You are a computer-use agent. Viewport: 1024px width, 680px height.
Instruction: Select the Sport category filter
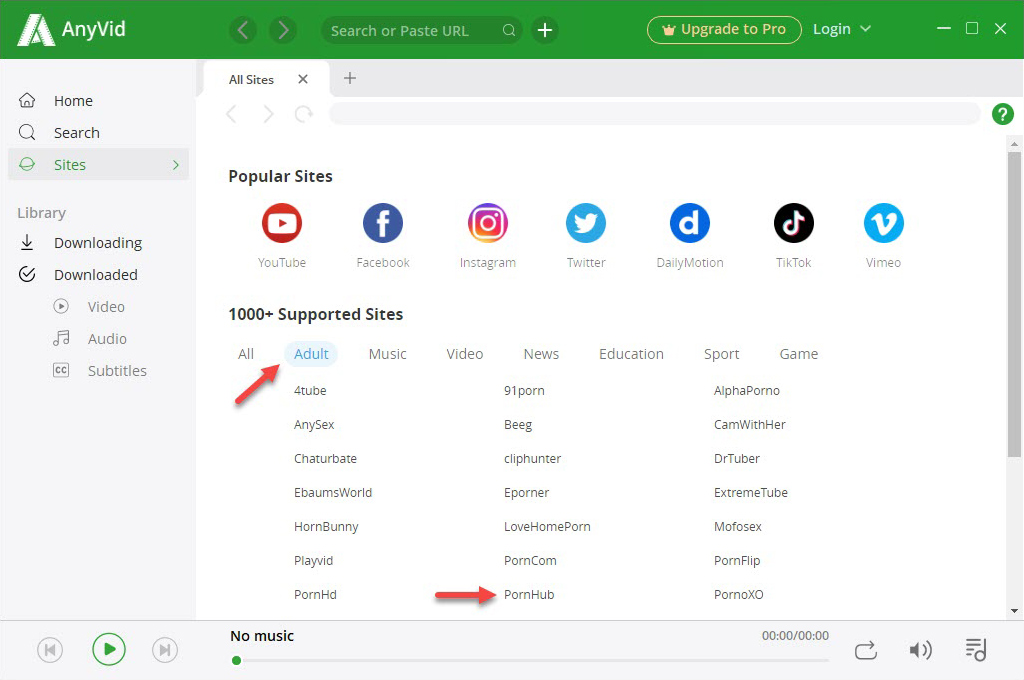721,354
